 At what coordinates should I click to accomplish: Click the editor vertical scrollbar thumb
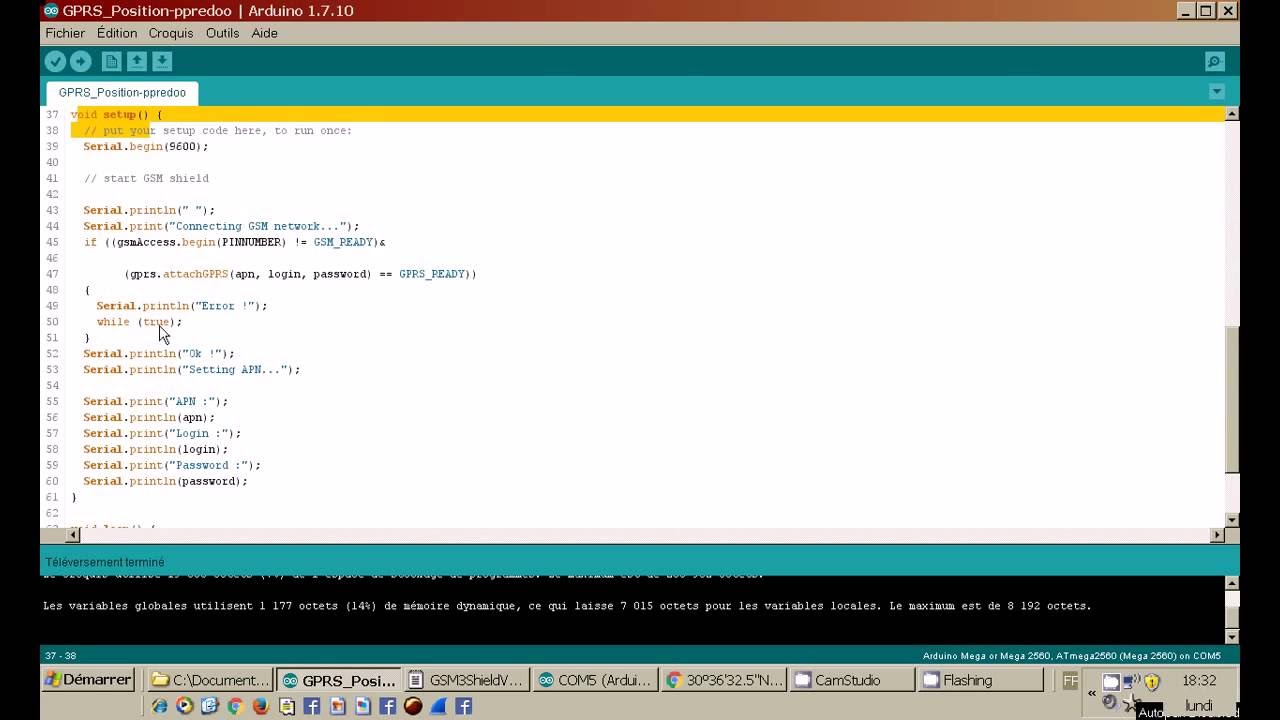coord(1232,400)
